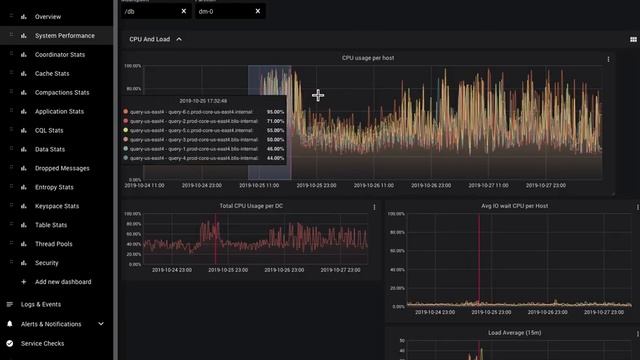Screen dimensions: 640x360
Task: Click chart icon beside Keyspace Stats
Action: coord(24,206)
